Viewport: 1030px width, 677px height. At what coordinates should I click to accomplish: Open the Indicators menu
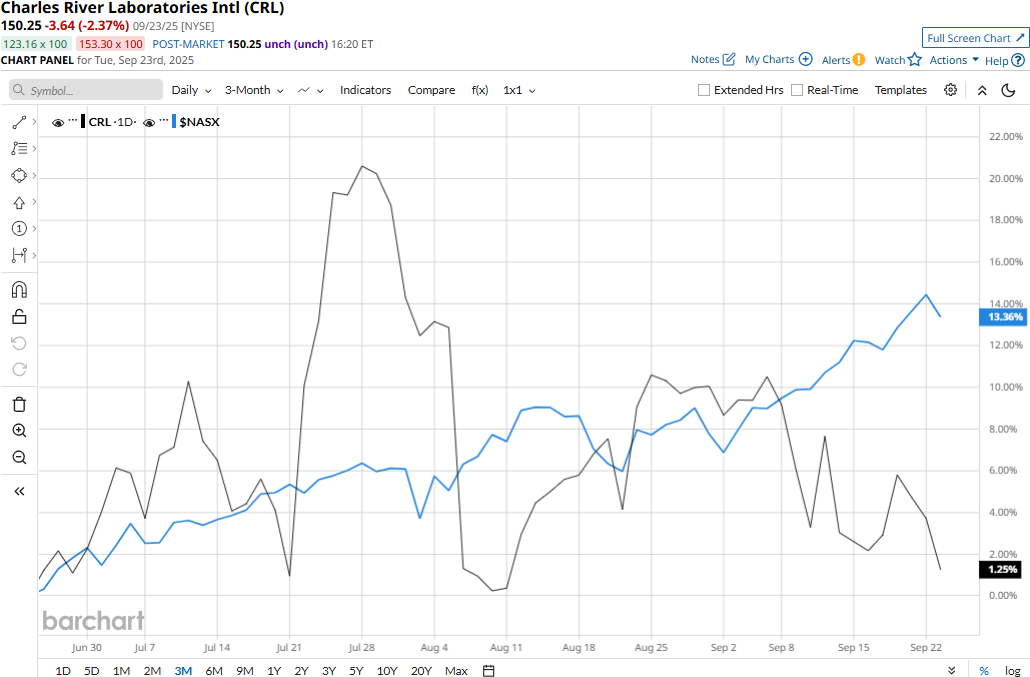click(x=365, y=90)
